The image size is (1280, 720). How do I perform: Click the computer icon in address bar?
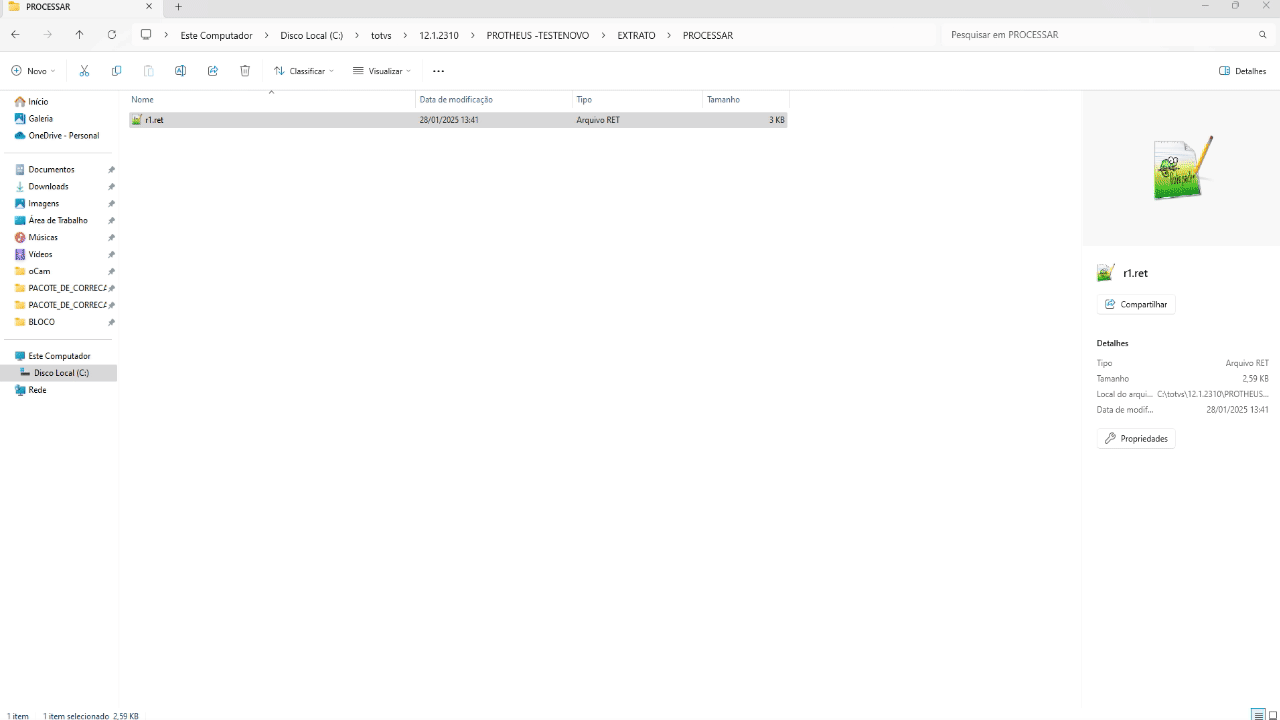146,35
